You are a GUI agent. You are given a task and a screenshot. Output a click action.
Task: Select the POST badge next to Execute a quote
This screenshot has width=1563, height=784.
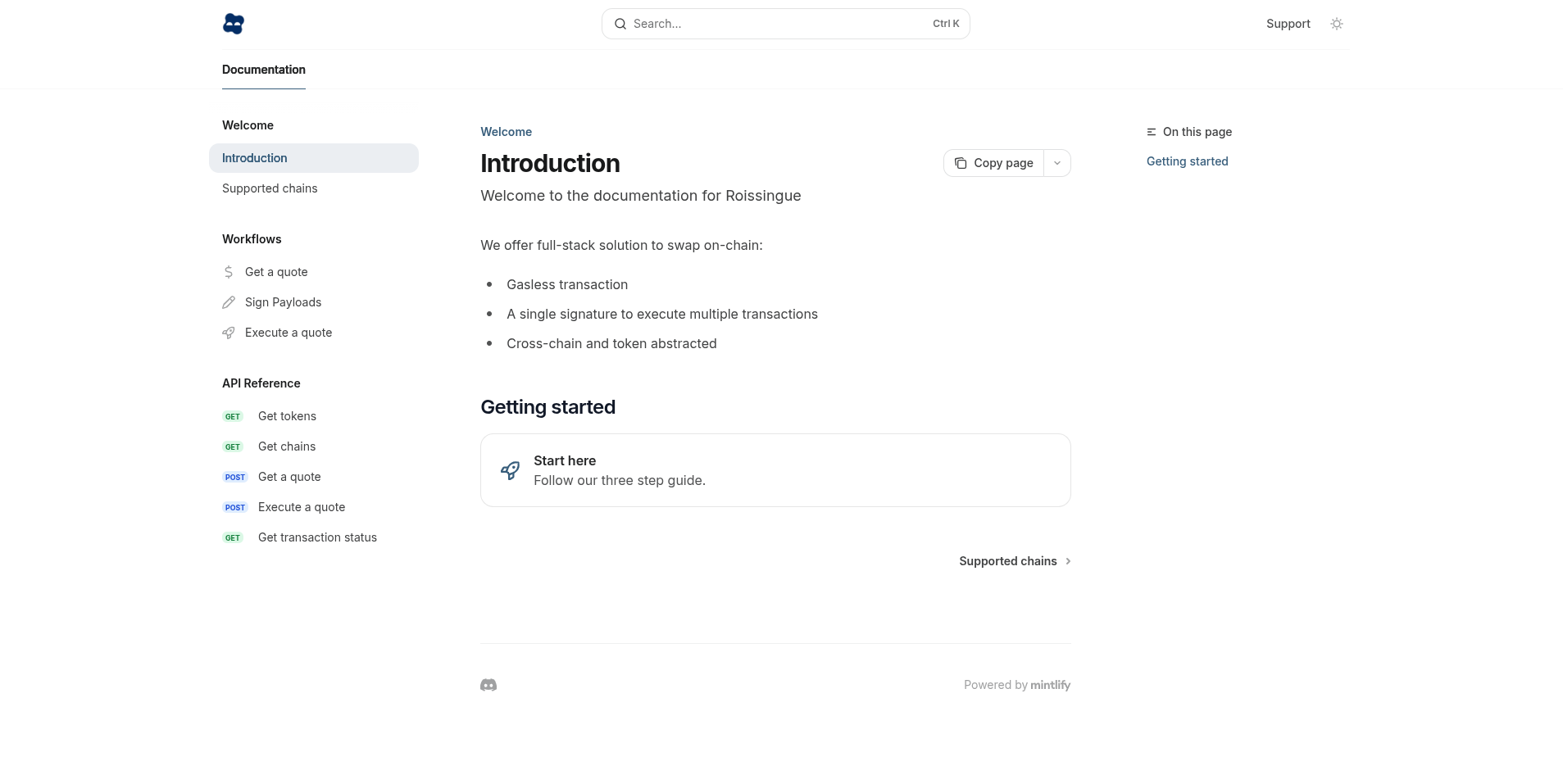234,507
